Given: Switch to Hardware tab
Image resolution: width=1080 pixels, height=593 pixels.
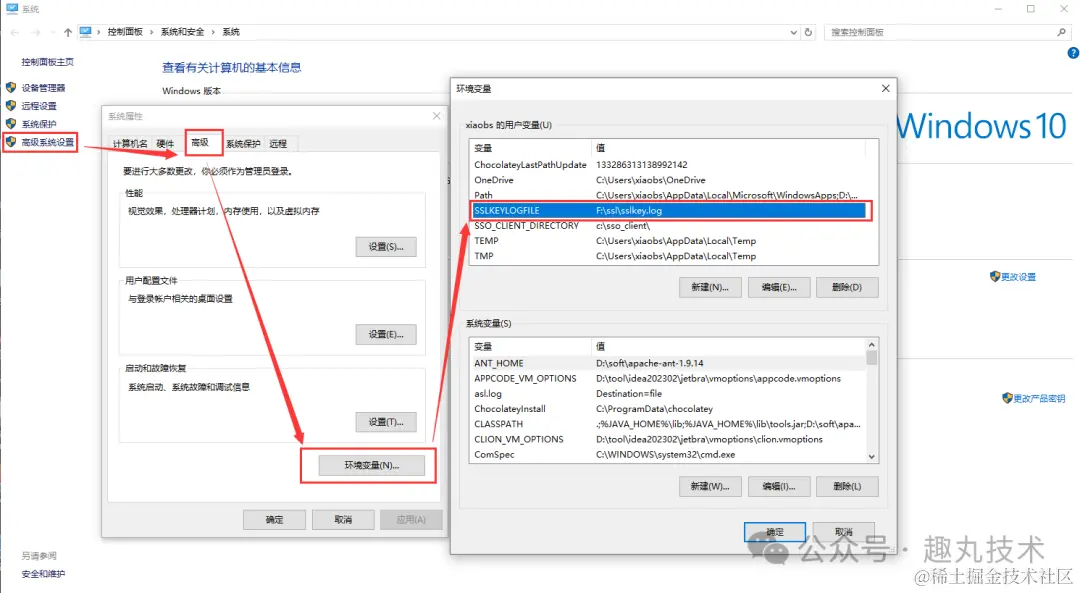Looking at the screenshot, I should coord(165,143).
